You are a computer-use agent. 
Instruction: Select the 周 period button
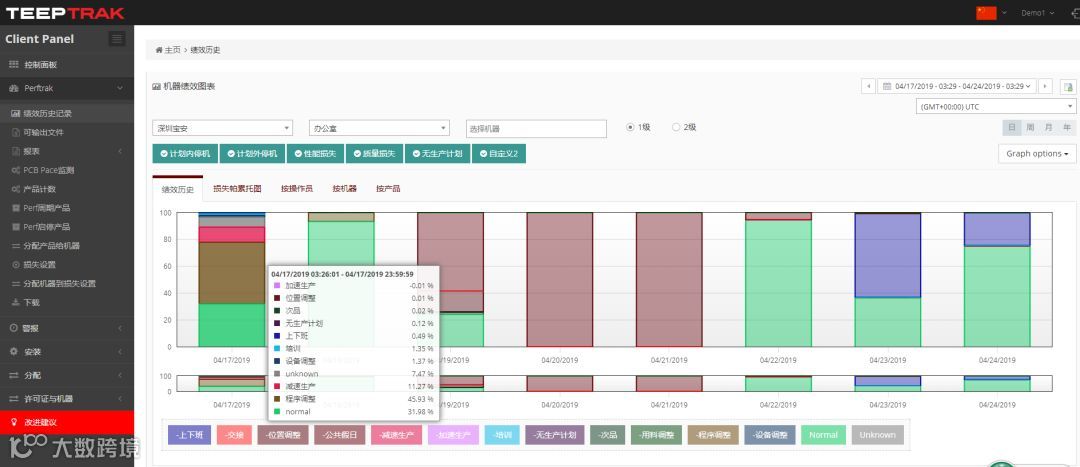tap(1030, 127)
